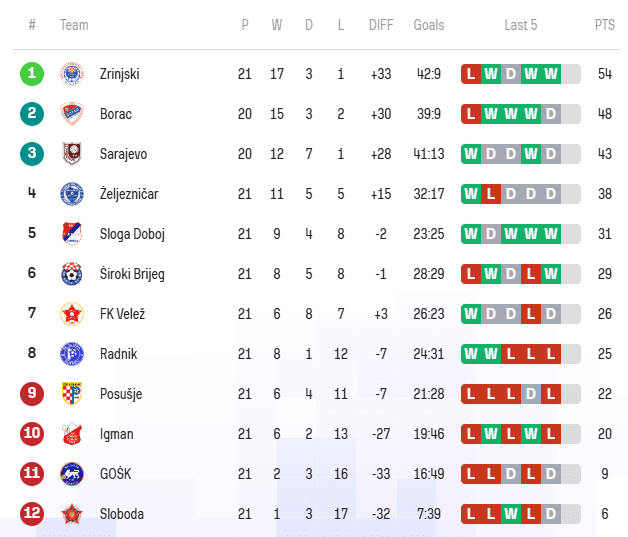Open the Zrinjski team name link
The image size is (628, 537).
click(119, 74)
